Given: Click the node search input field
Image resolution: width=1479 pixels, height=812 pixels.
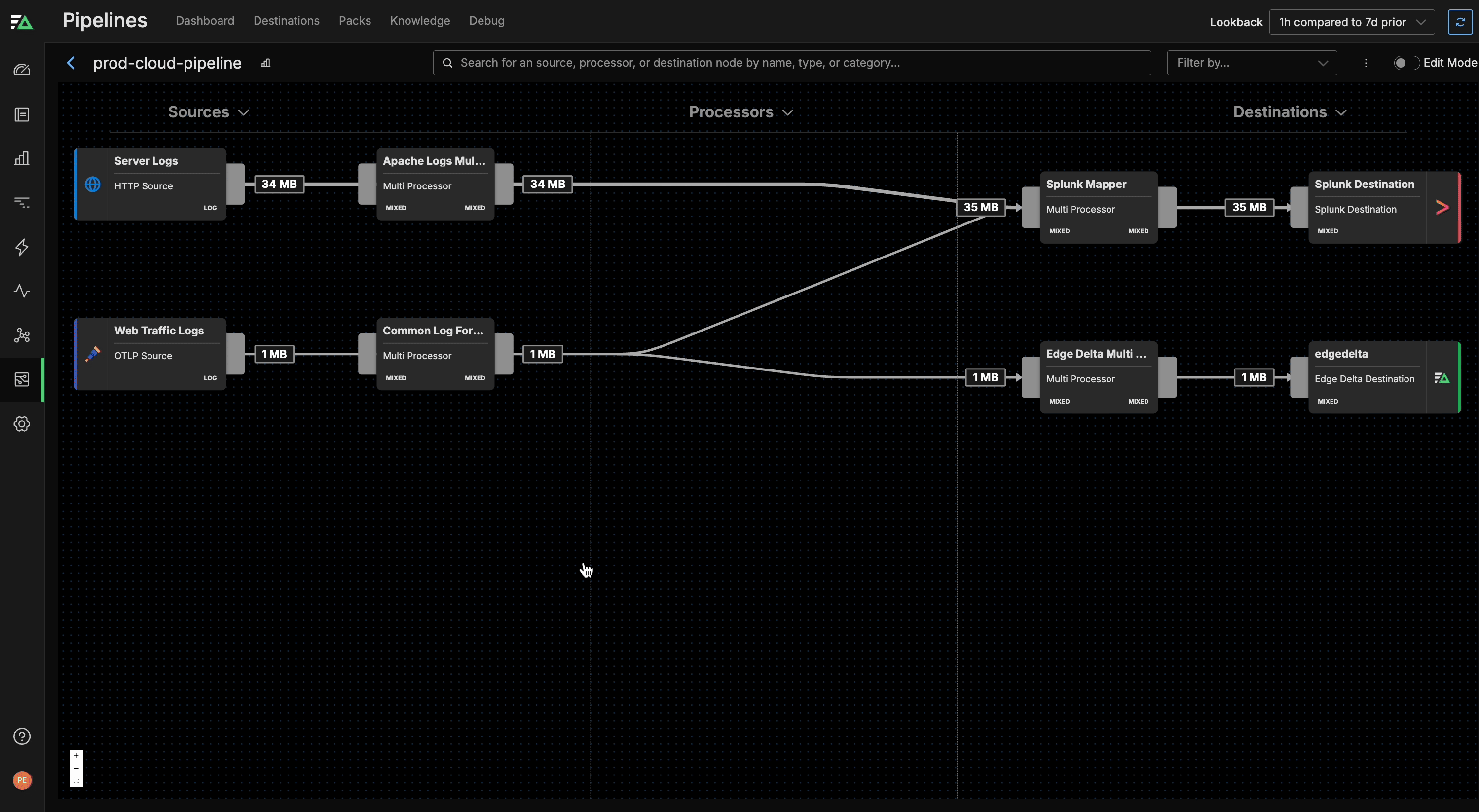Looking at the screenshot, I should (x=792, y=63).
